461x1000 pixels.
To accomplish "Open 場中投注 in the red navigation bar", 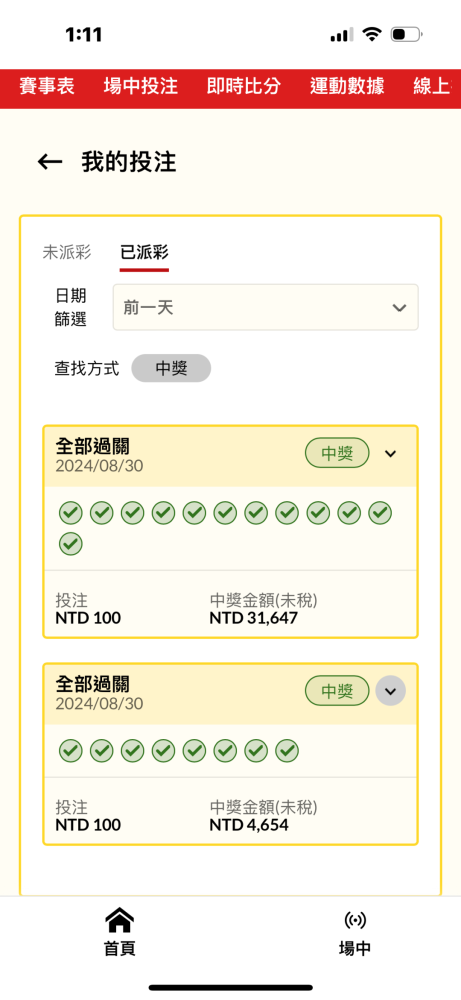I will (141, 86).
